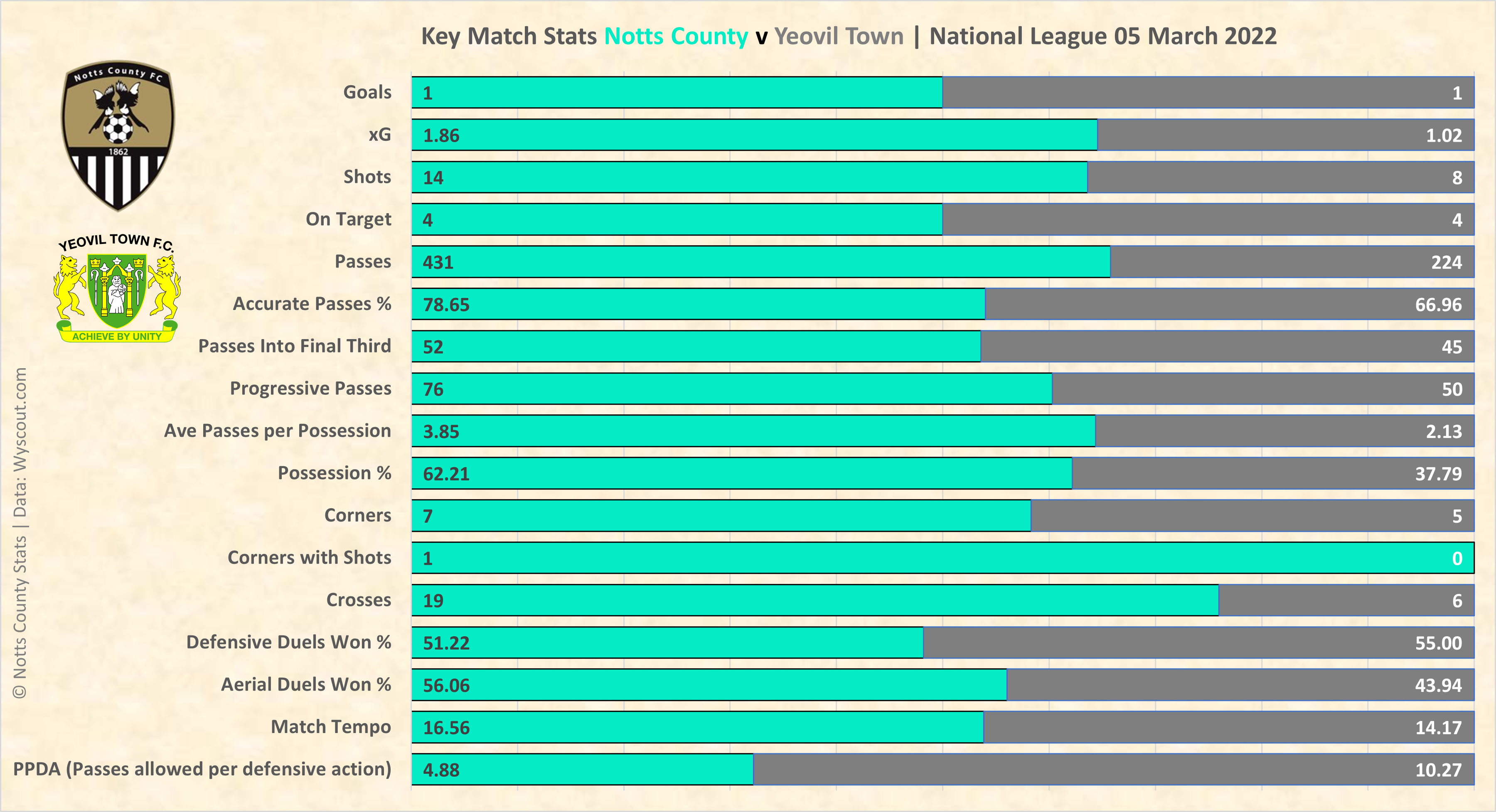
Task: Click the grey Accurate Passes bar 66.96
Action: click(x=1229, y=304)
